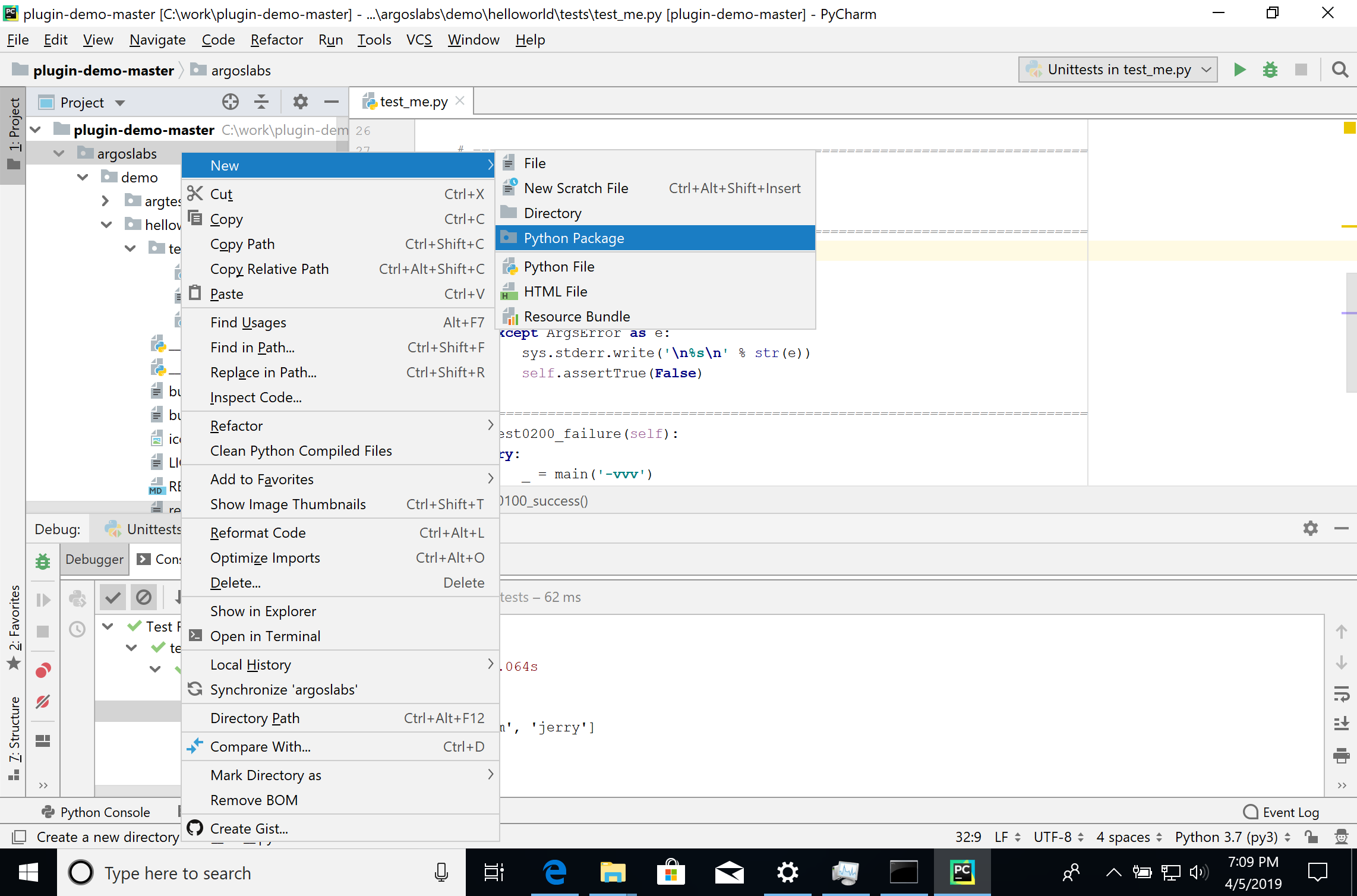Click the restore layout icon in Debug sidebar
Image resolution: width=1357 pixels, height=896 pixels.
coord(43,741)
